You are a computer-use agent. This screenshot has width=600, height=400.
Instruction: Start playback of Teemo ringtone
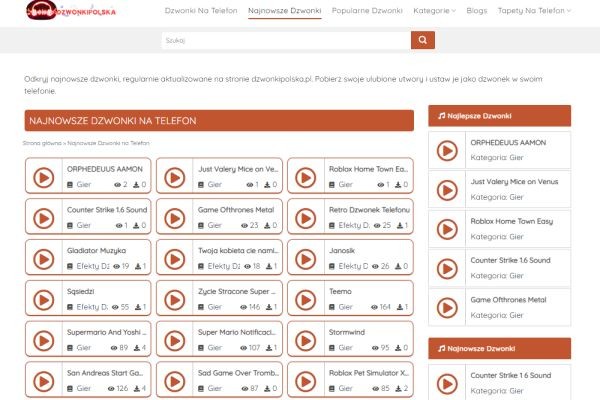tap(306, 299)
